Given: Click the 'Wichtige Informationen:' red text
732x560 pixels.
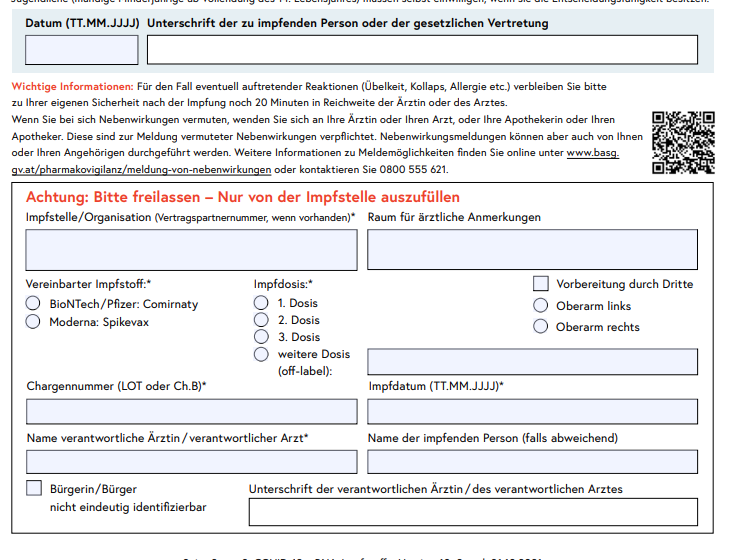Looking at the screenshot, I should point(72,86).
